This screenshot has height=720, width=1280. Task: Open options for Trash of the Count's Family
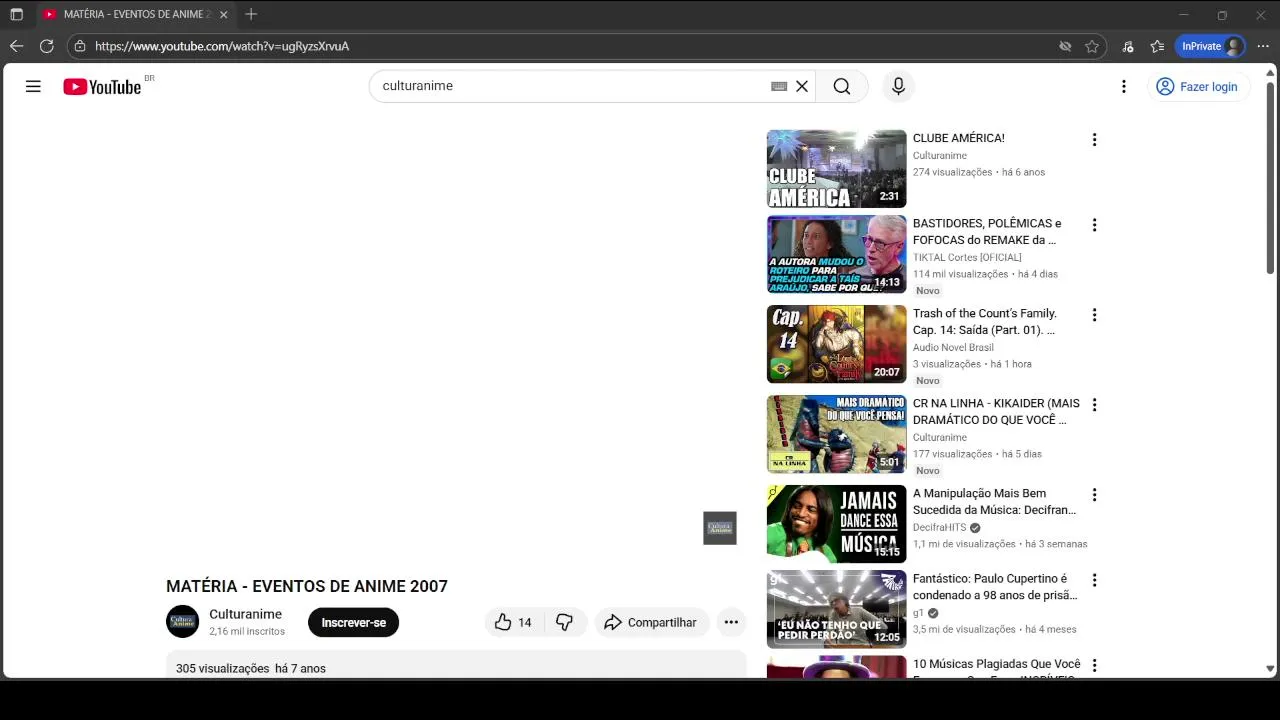tap(1094, 315)
